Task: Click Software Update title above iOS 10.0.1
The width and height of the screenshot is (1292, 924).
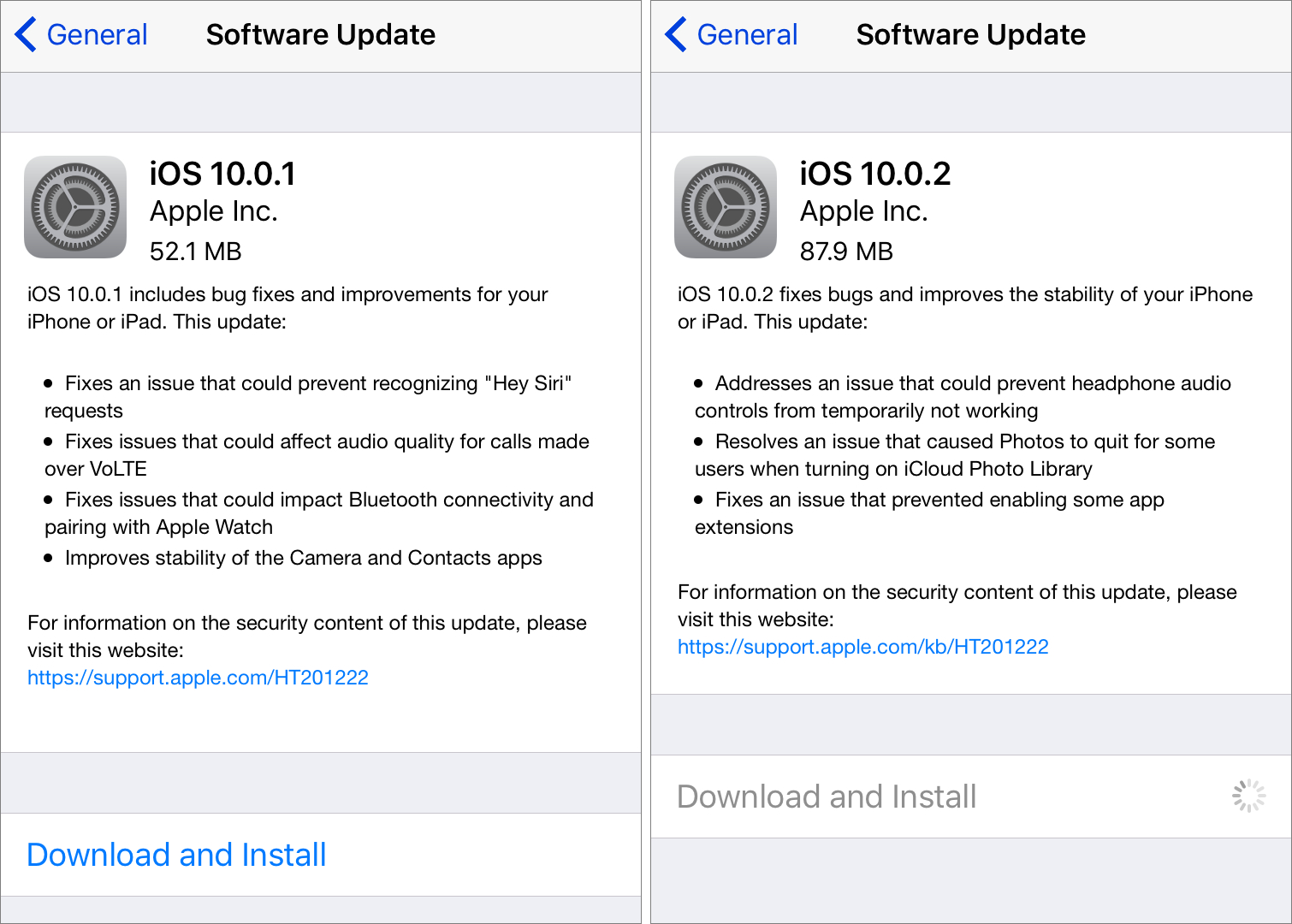Action: click(321, 35)
